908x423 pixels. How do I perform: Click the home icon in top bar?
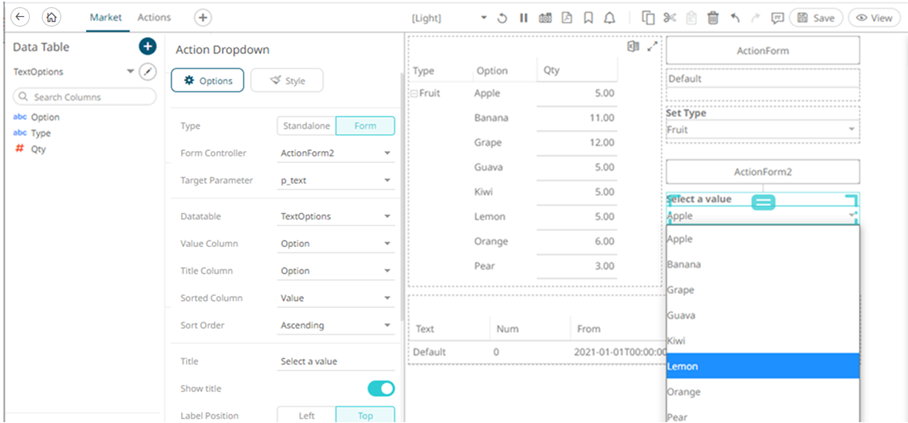pos(53,18)
